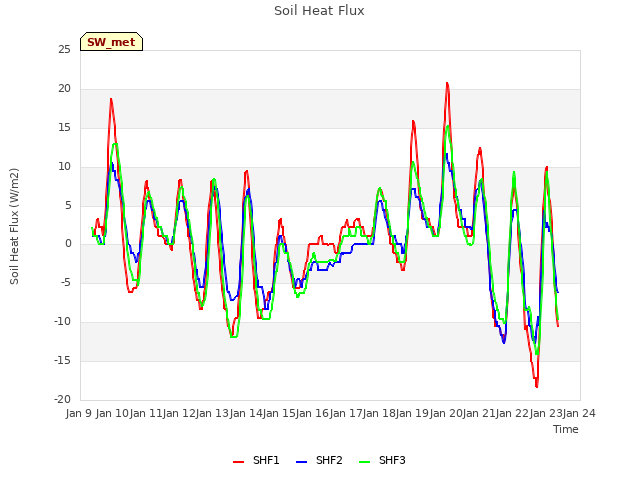Click the 10 y-axis tick label
640x480 pixels.
64,167
